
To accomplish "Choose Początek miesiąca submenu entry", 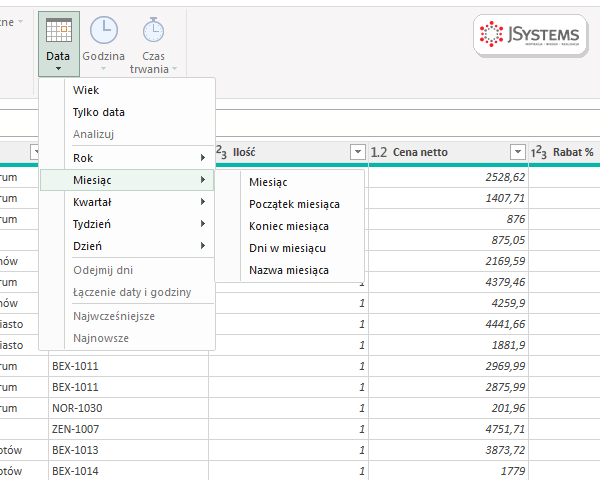I will [290, 204].
